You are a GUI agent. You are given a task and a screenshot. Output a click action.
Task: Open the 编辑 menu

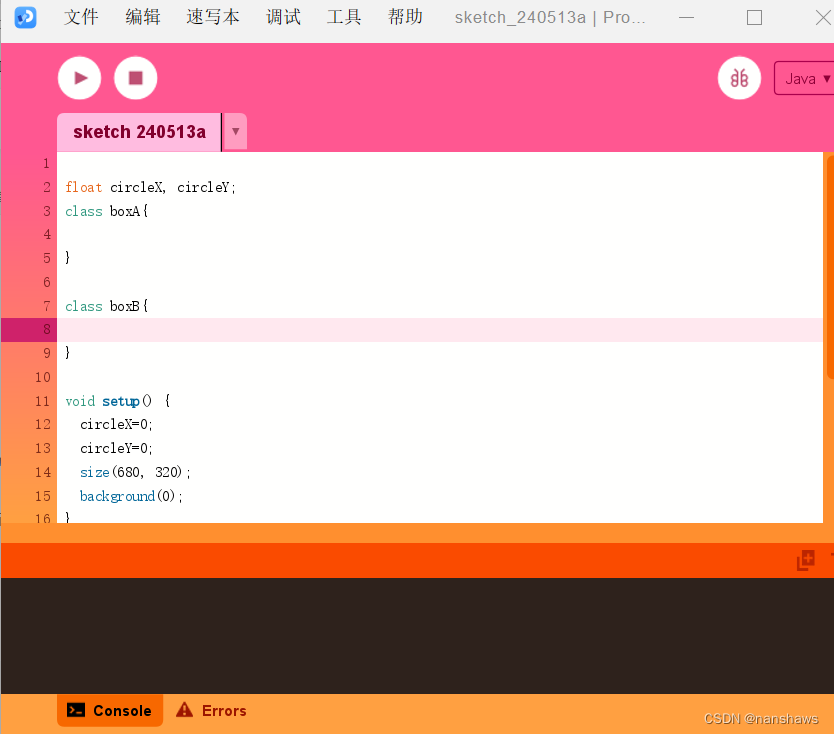143,16
